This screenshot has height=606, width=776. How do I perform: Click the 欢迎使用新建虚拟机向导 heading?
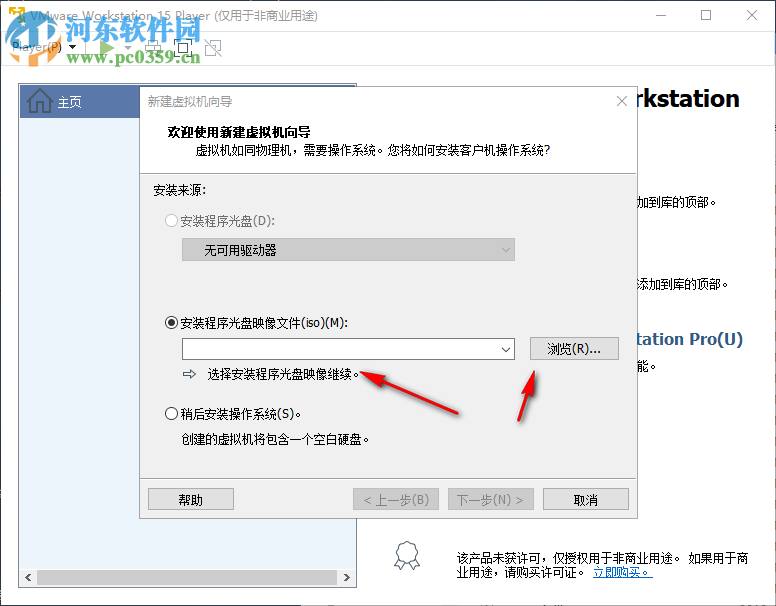(239, 132)
